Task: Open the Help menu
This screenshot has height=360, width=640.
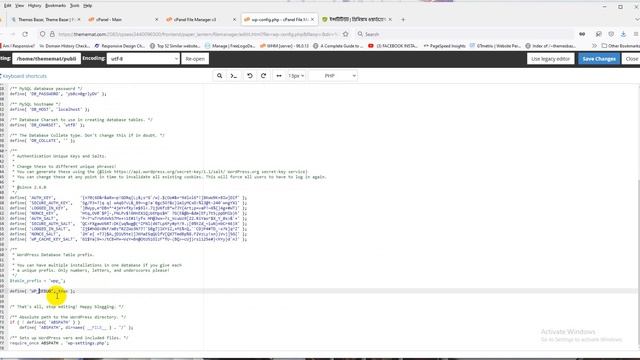Action: coord(87,6)
